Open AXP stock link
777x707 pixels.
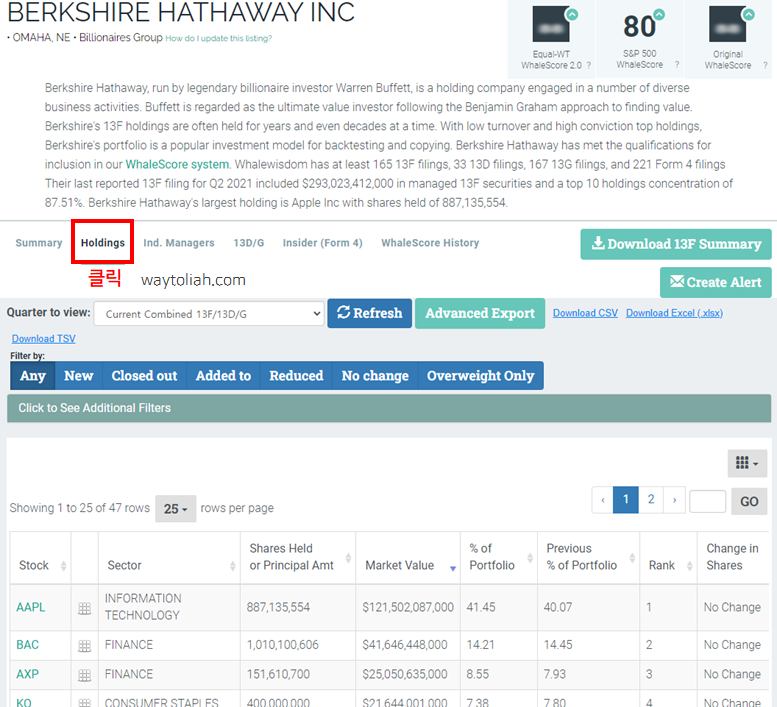pos(27,674)
